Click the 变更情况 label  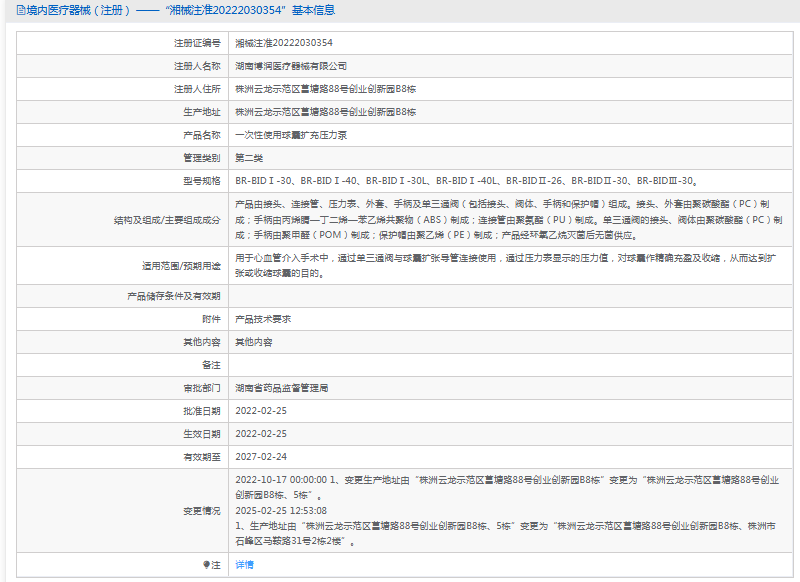202,511
